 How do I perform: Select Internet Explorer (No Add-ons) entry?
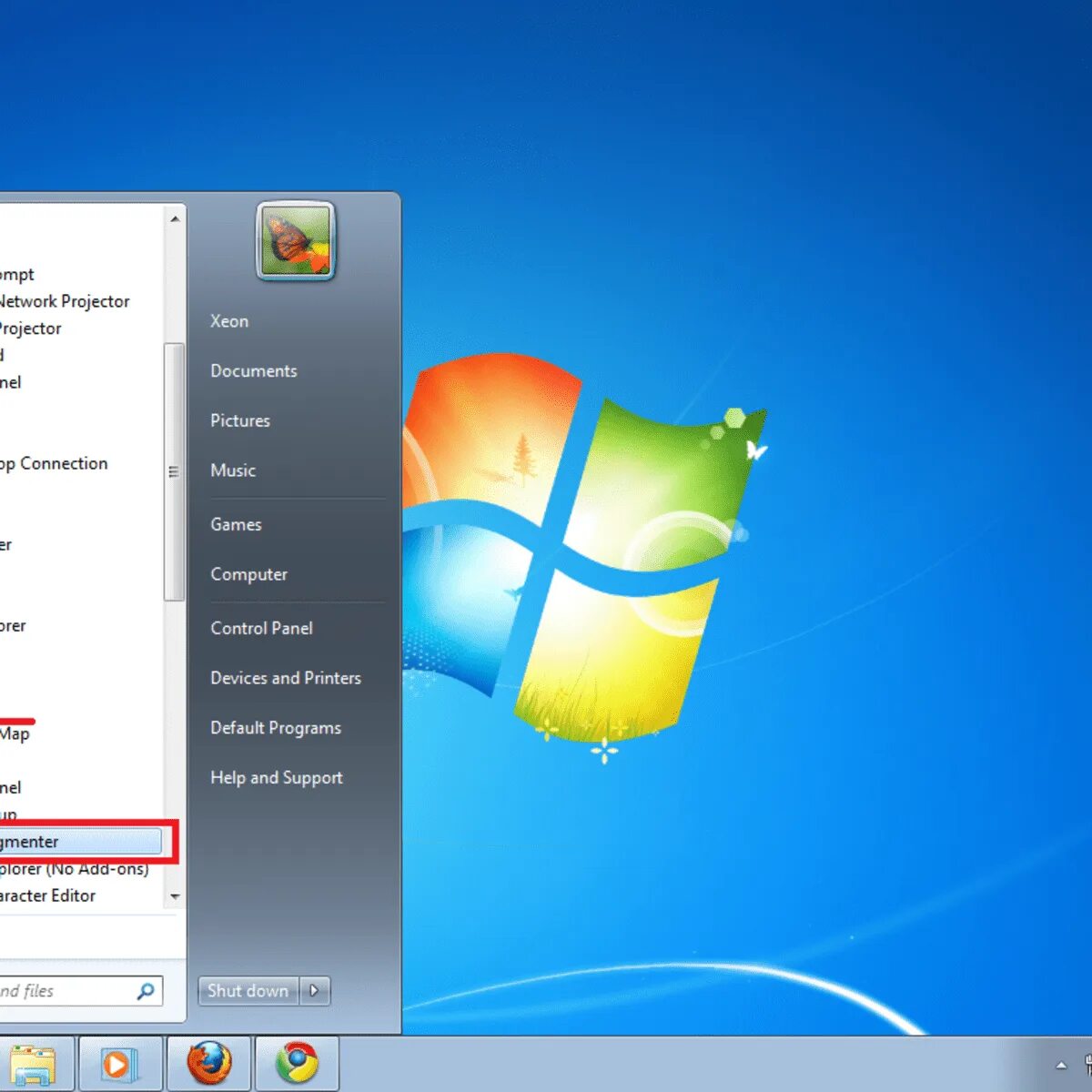75,869
